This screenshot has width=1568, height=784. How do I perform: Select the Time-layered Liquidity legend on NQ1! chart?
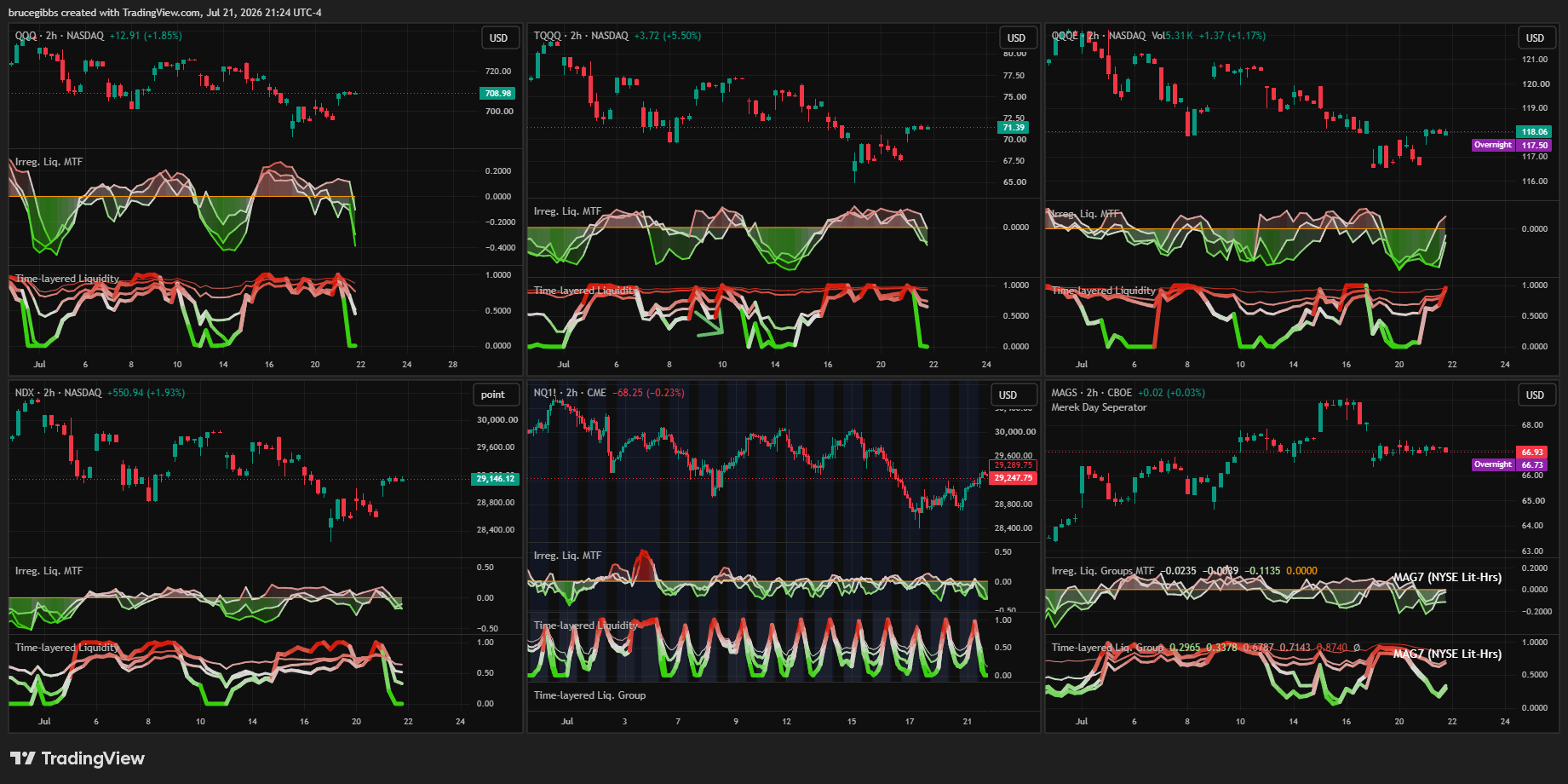586,625
